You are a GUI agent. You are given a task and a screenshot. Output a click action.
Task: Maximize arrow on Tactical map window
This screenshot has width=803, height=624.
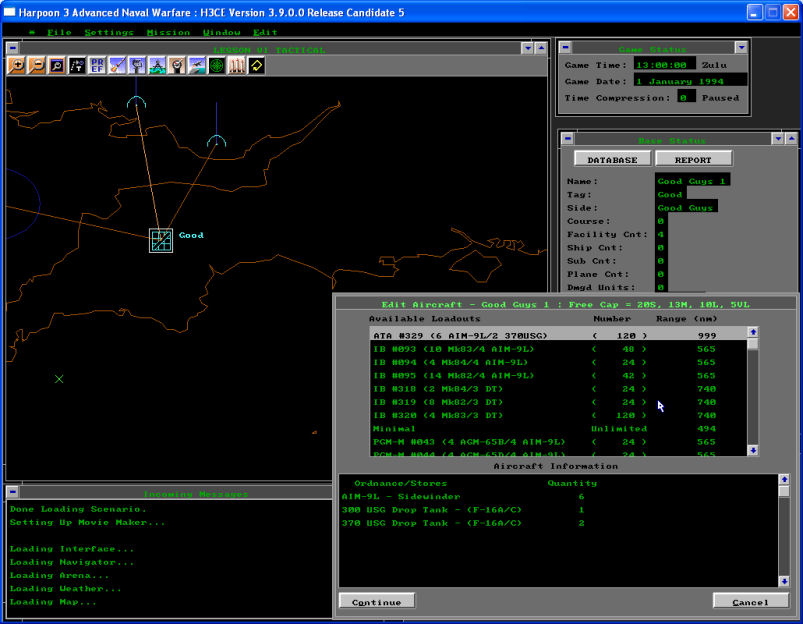(541, 48)
